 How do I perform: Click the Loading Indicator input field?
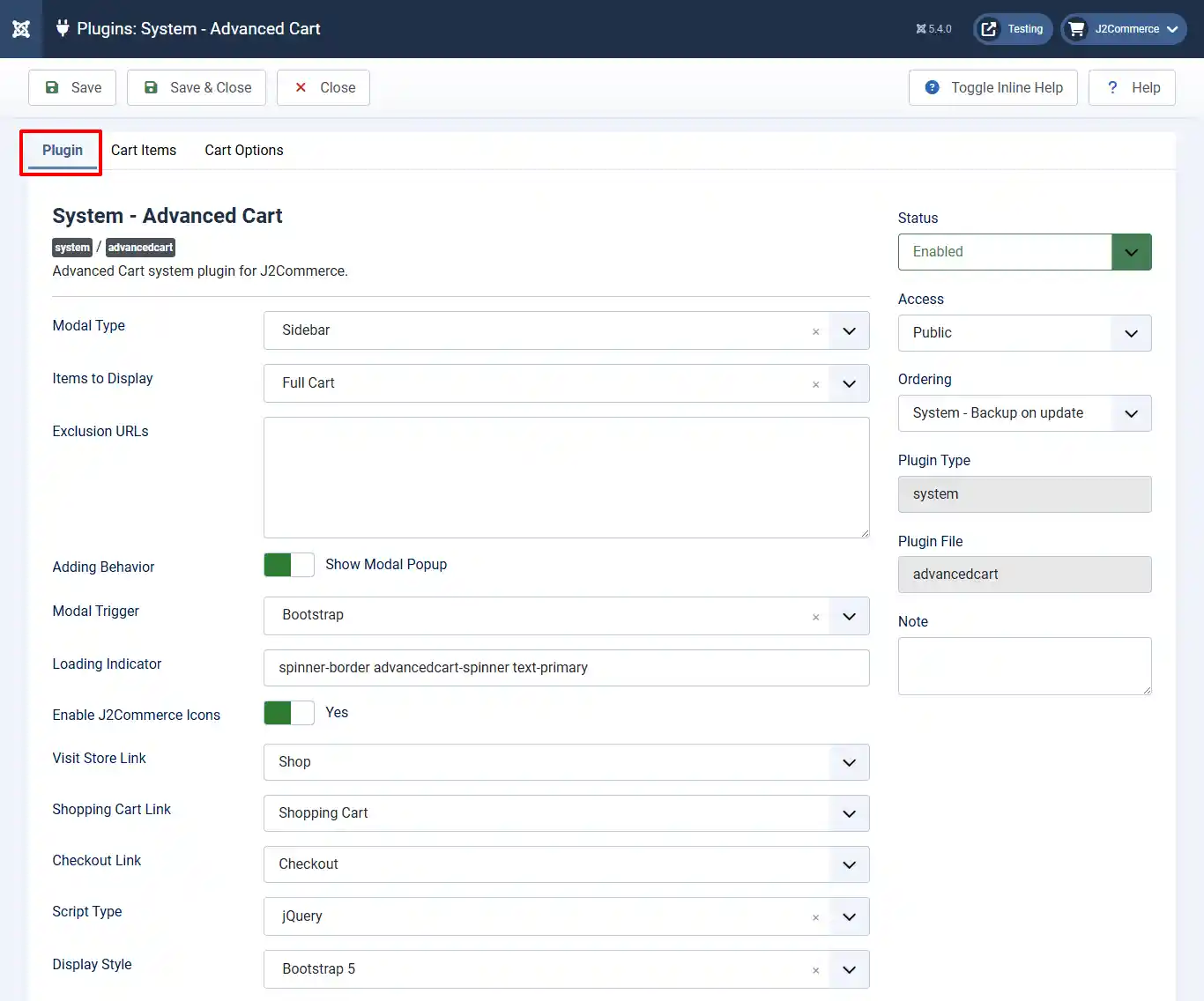coord(567,668)
